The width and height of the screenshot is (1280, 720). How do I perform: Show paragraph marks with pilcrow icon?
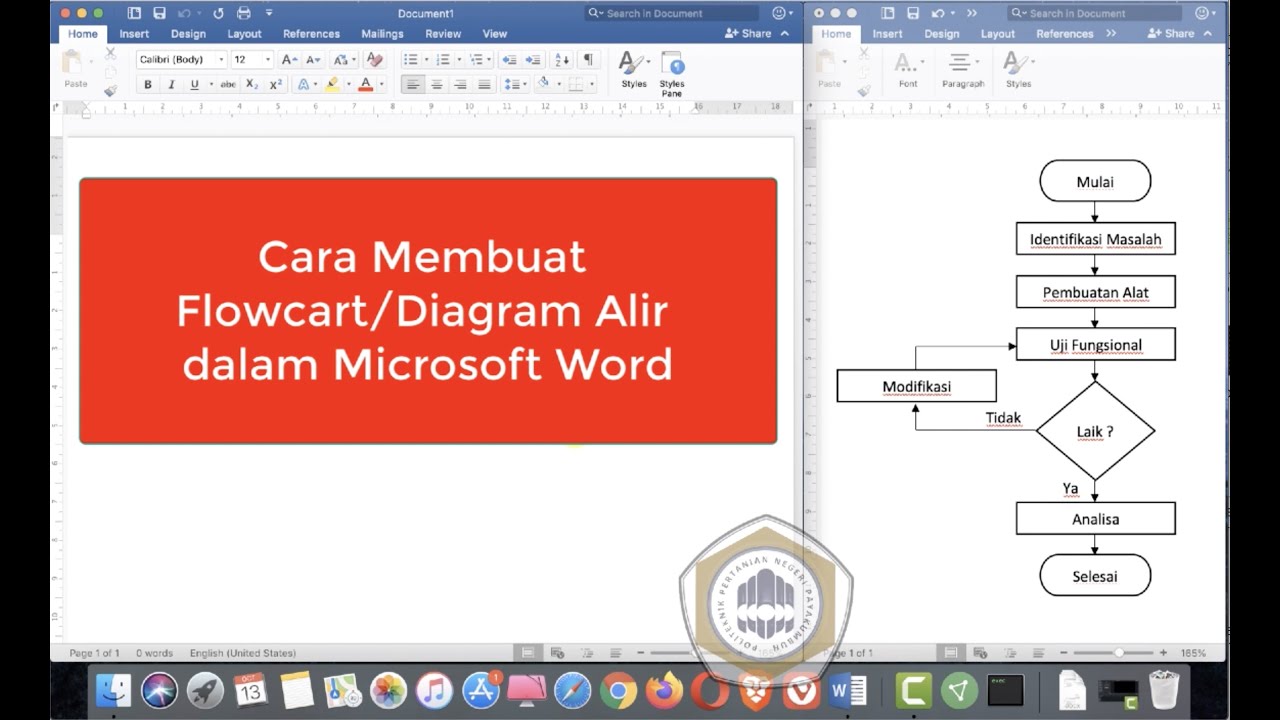[588, 60]
